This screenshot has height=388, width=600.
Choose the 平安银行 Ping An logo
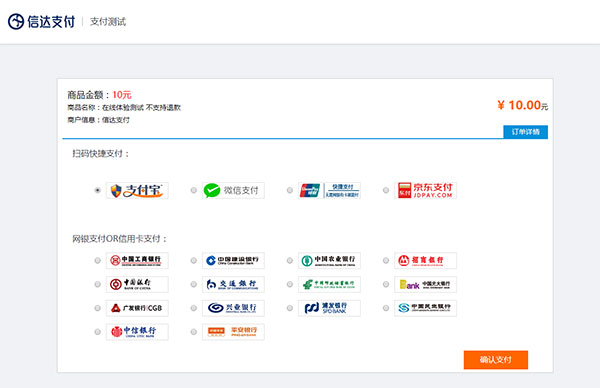(x=233, y=332)
